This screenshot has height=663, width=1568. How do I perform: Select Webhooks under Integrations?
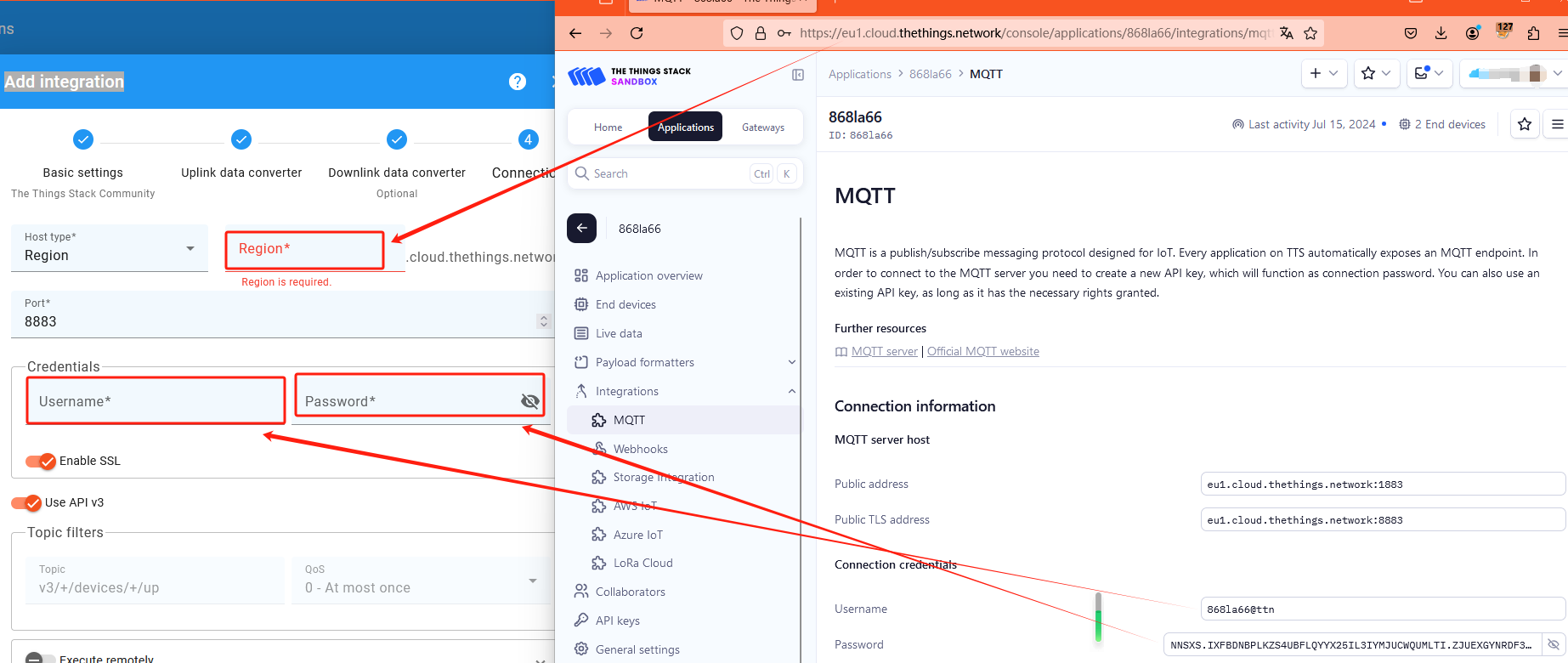640,449
